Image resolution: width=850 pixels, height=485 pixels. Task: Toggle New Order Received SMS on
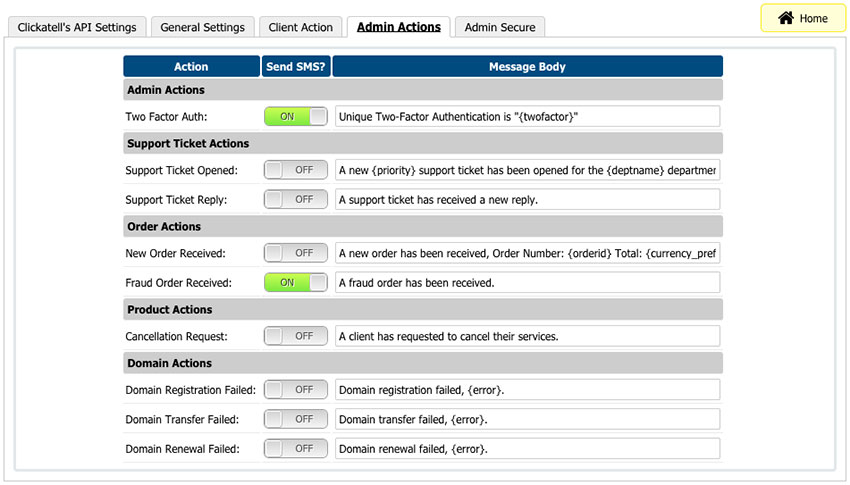(x=295, y=253)
